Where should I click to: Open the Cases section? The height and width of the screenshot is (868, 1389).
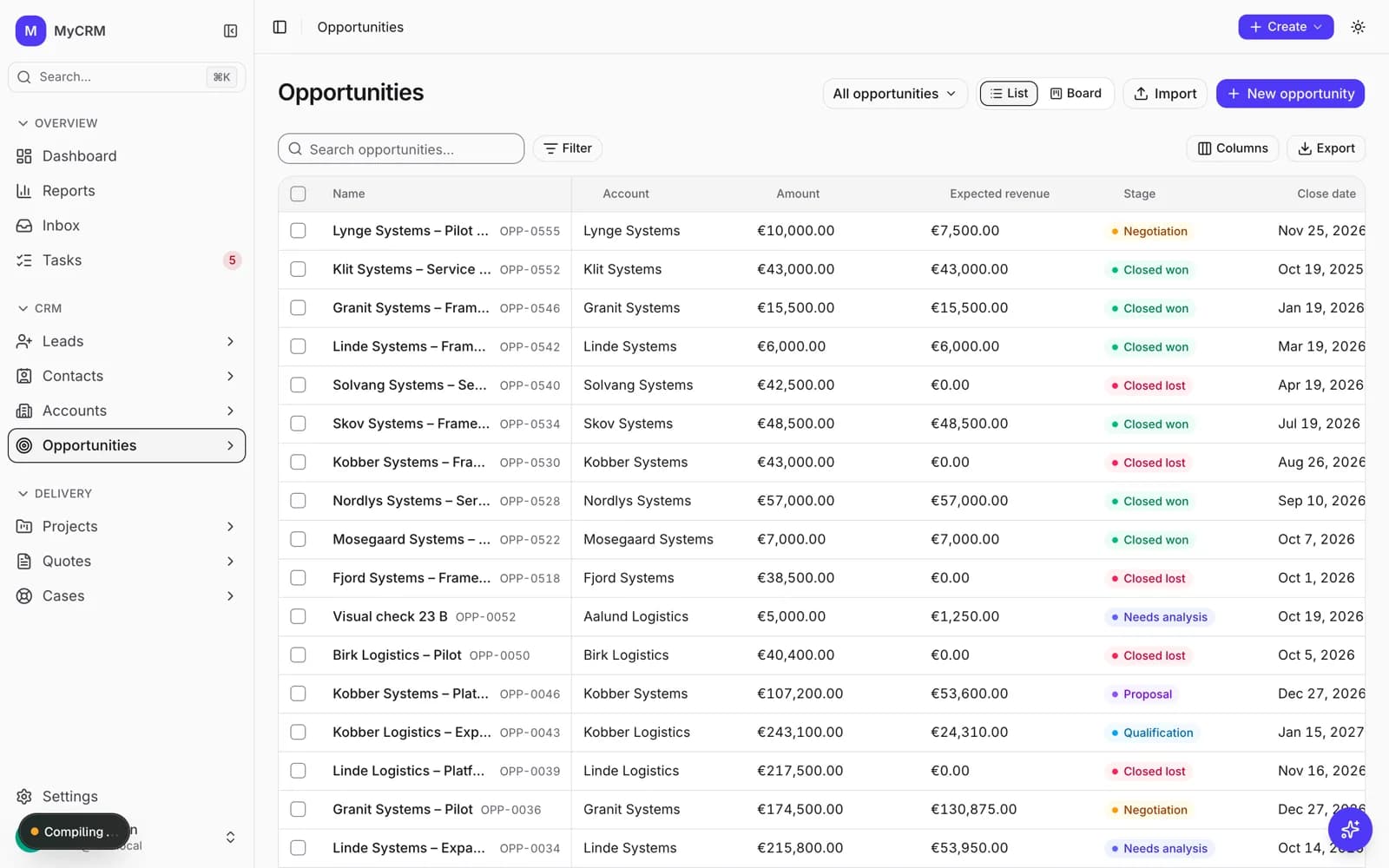[x=127, y=595]
